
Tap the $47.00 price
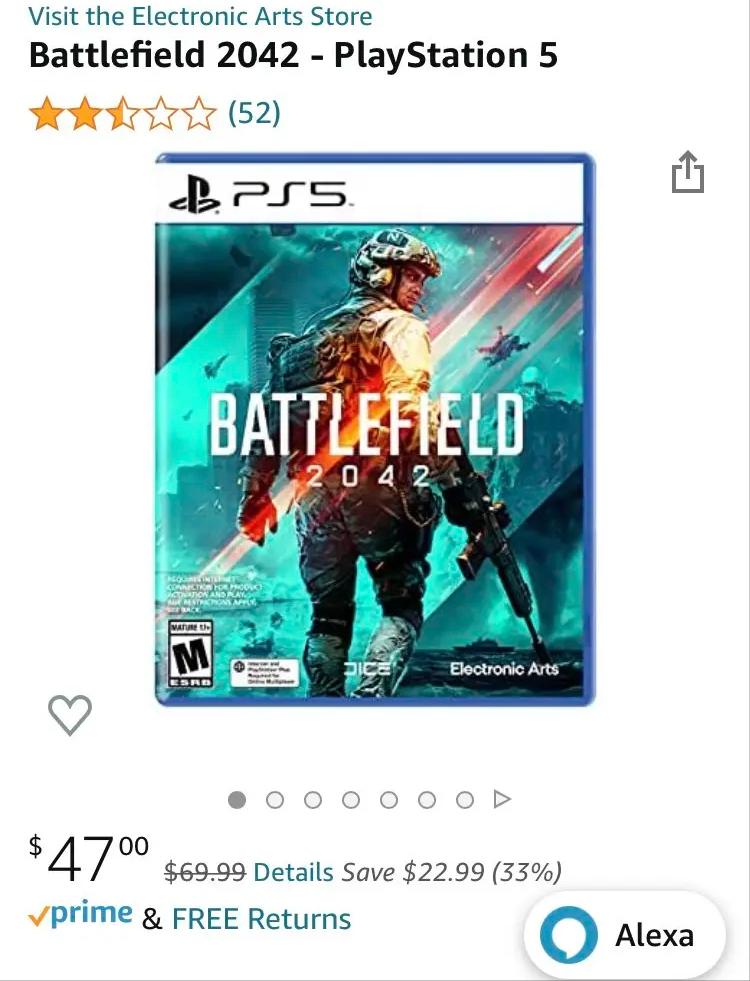coord(90,860)
